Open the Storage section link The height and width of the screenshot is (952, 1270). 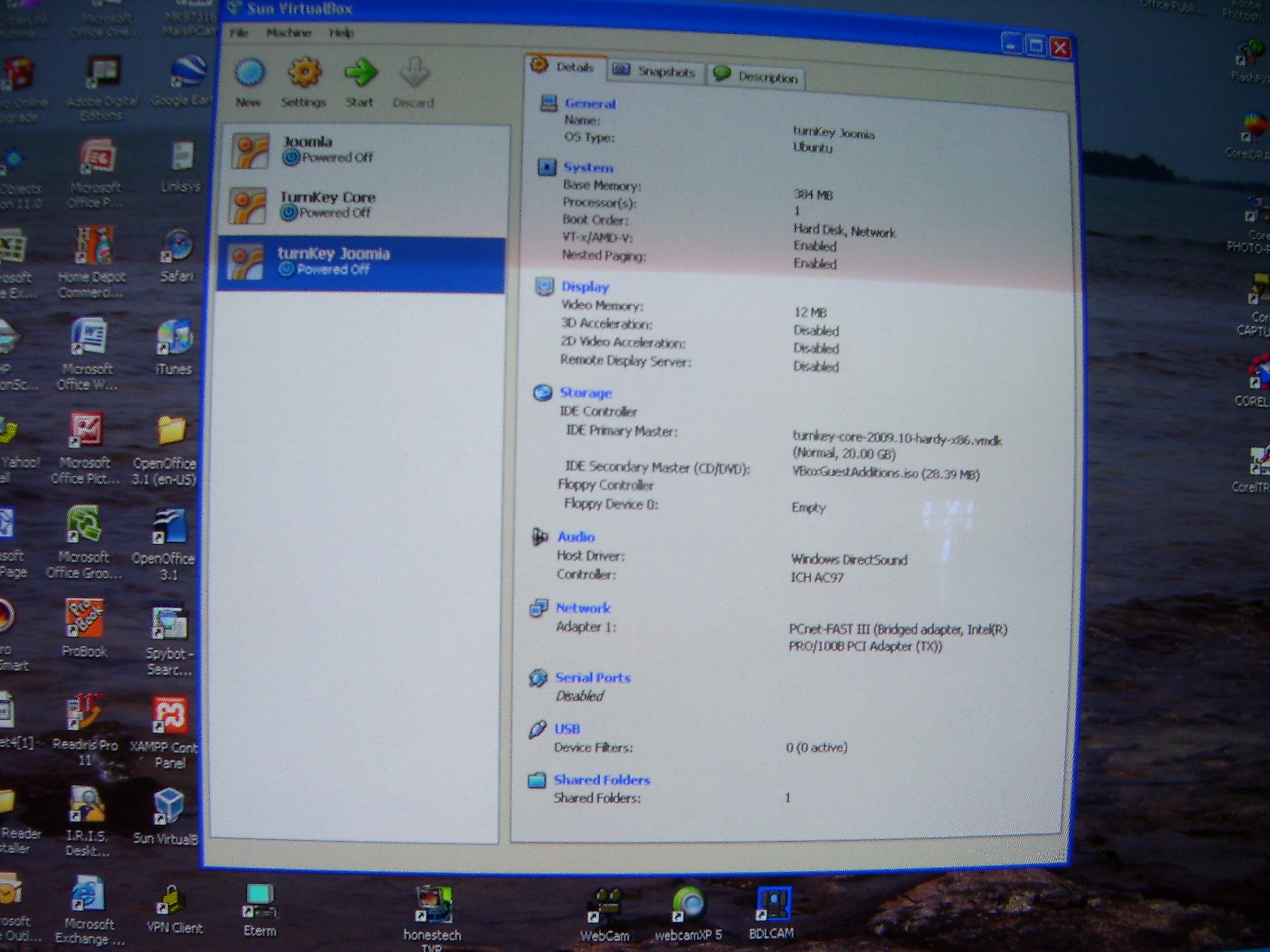pyautogui.click(x=586, y=393)
